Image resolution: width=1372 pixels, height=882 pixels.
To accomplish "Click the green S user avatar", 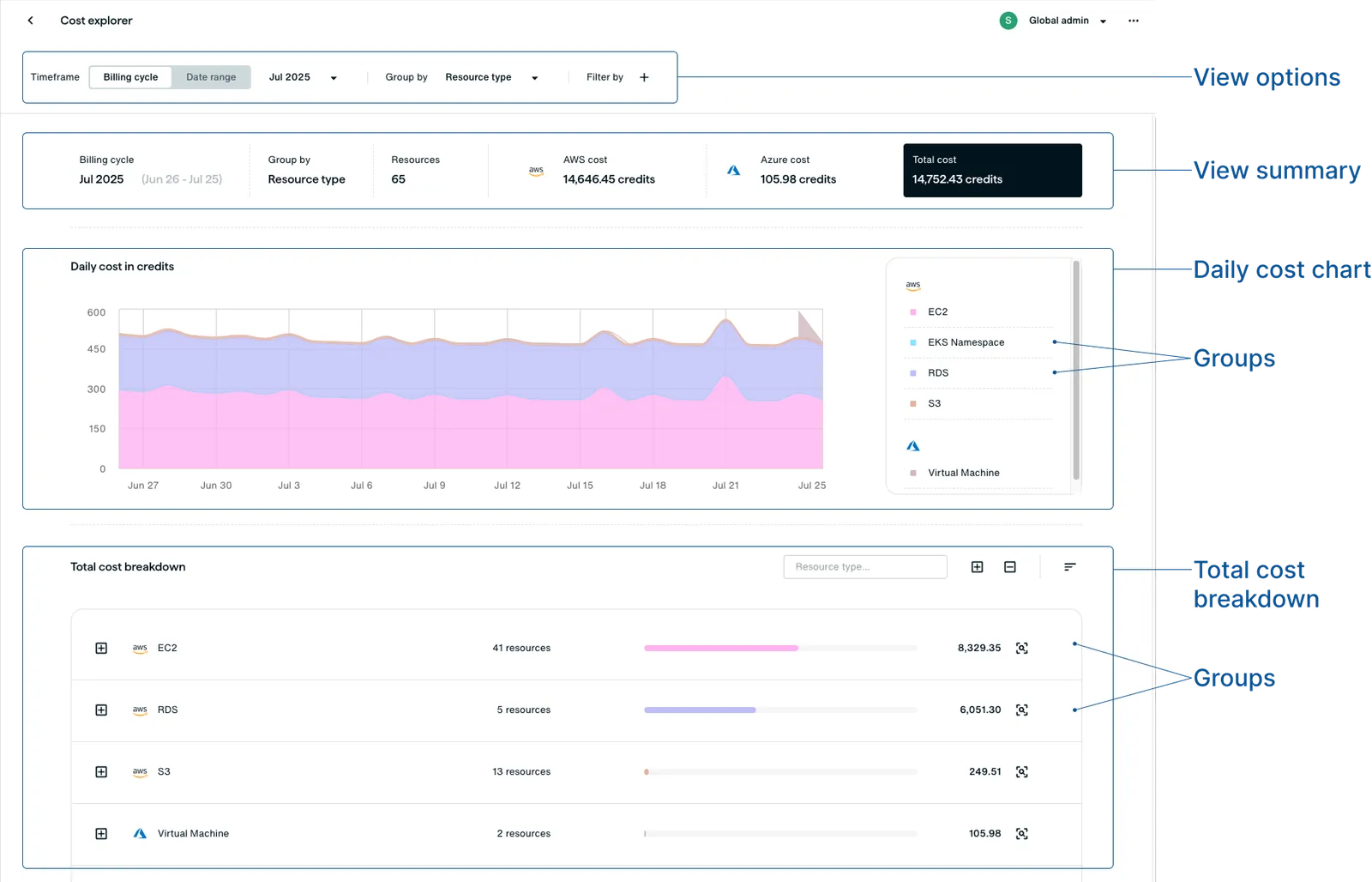I will 1008,21.
